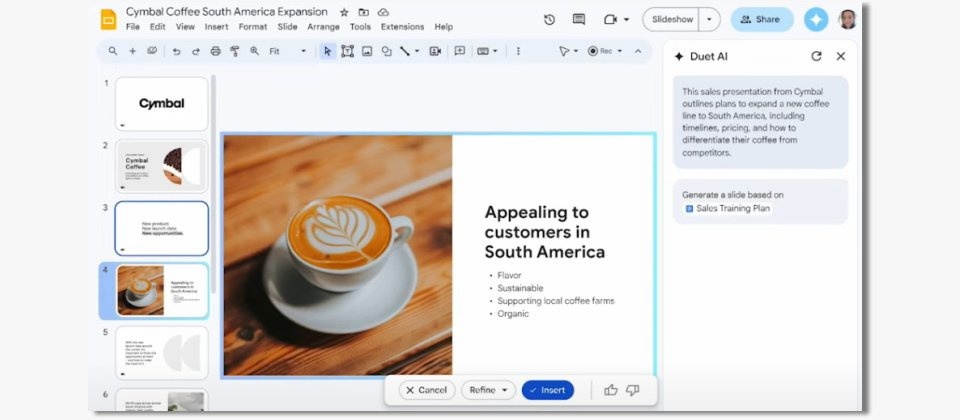Viewport: 960px width, 420px height.
Task: Select the text box tool
Action: coord(347,51)
